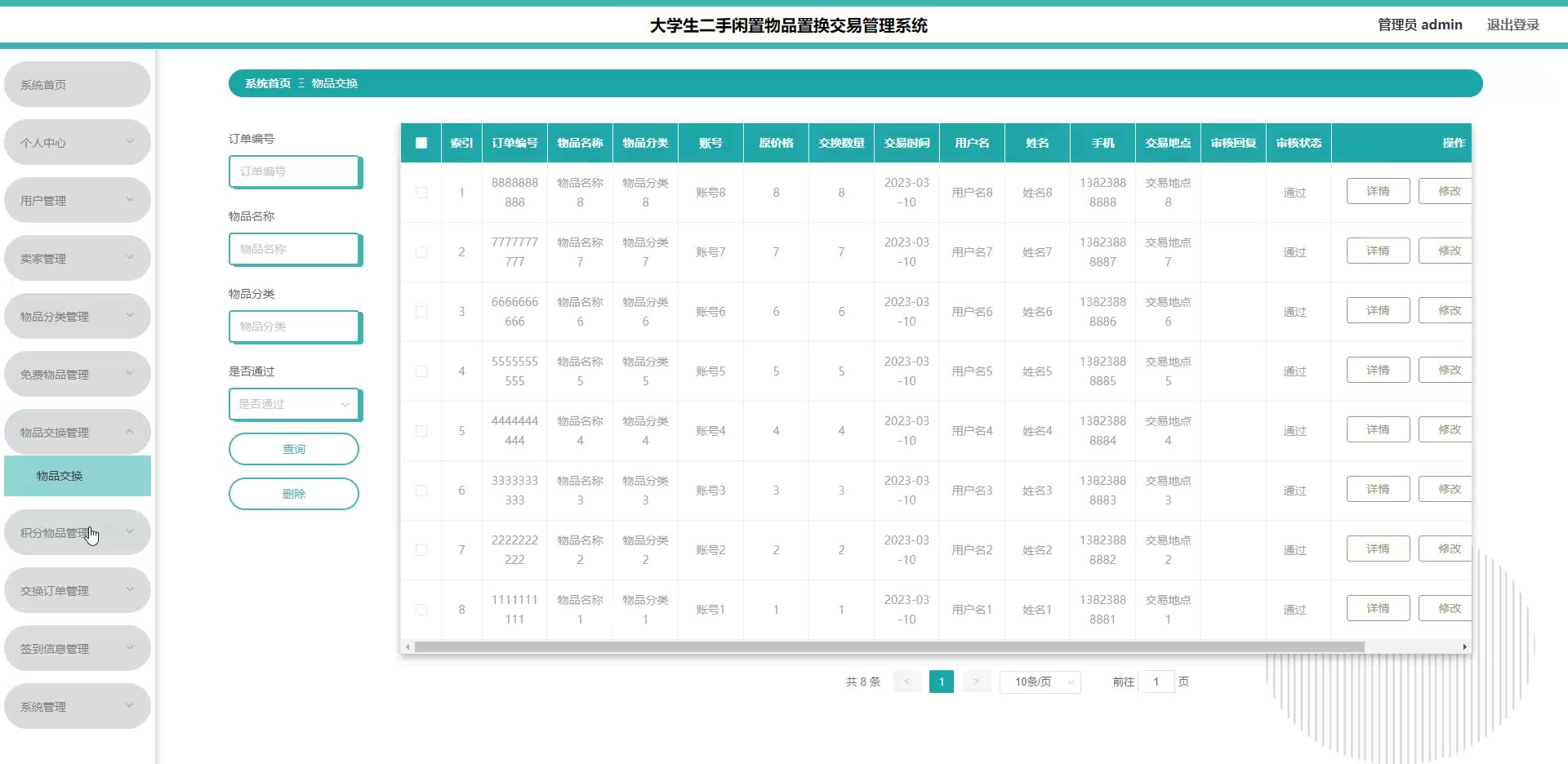Click 修改 for order 7777777777
This screenshot has height=764, width=1568.
pos(1445,251)
